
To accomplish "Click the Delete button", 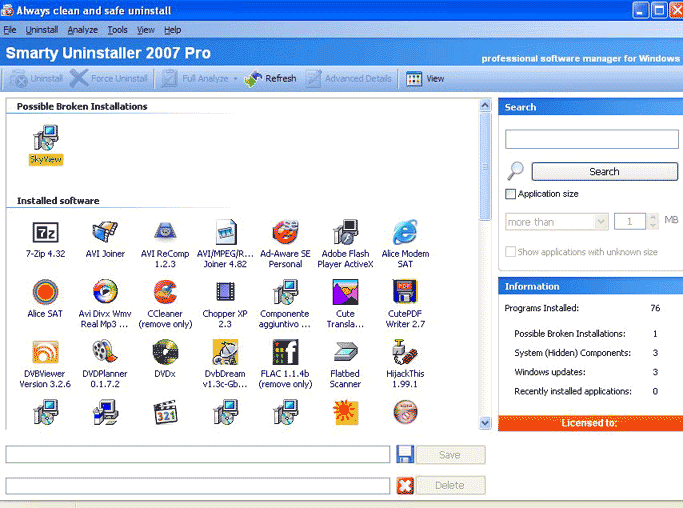I will click(x=449, y=486).
